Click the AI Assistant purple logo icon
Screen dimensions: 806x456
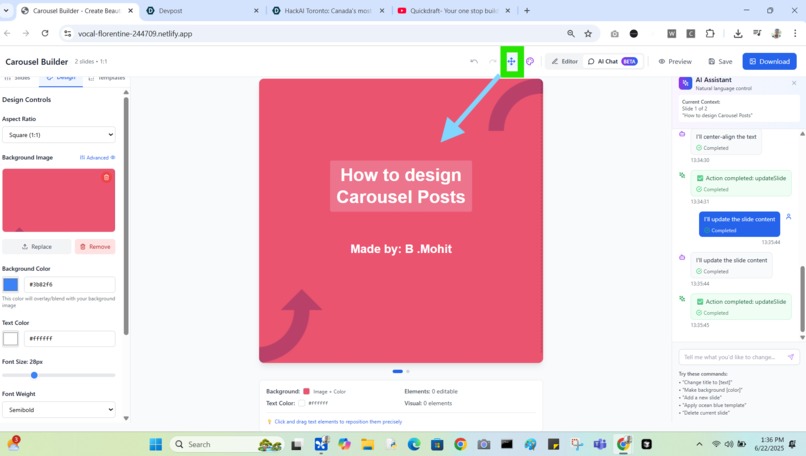click(x=685, y=83)
